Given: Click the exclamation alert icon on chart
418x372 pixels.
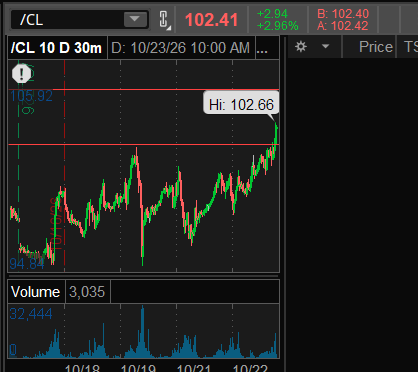Looking at the screenshot, I should pyautogui.click(x=21, y=73).
